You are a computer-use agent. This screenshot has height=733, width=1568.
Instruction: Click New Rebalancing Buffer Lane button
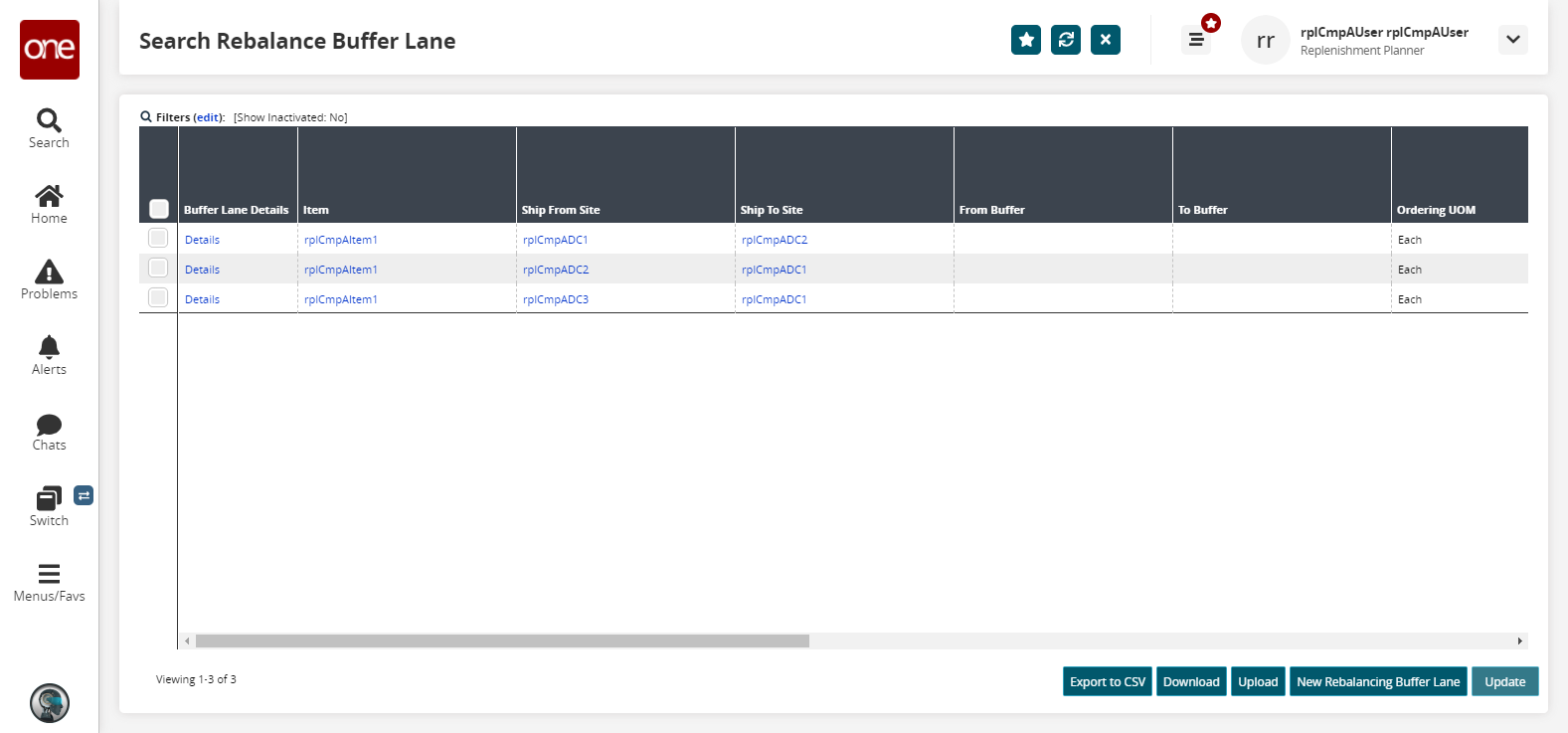click(1377, 681)
